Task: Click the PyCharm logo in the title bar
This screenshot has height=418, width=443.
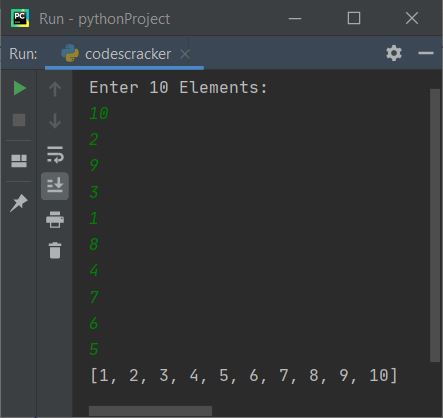Action: coord(20,18)
